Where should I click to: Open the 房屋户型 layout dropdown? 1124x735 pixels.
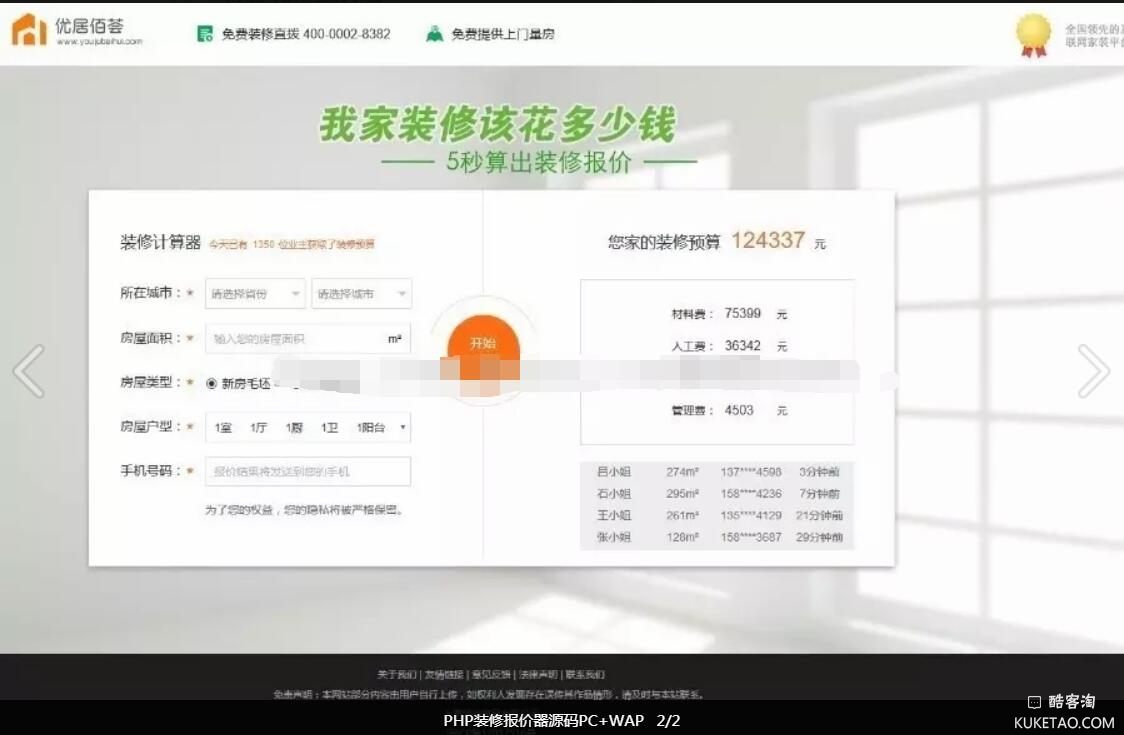[x=308, y=427]
